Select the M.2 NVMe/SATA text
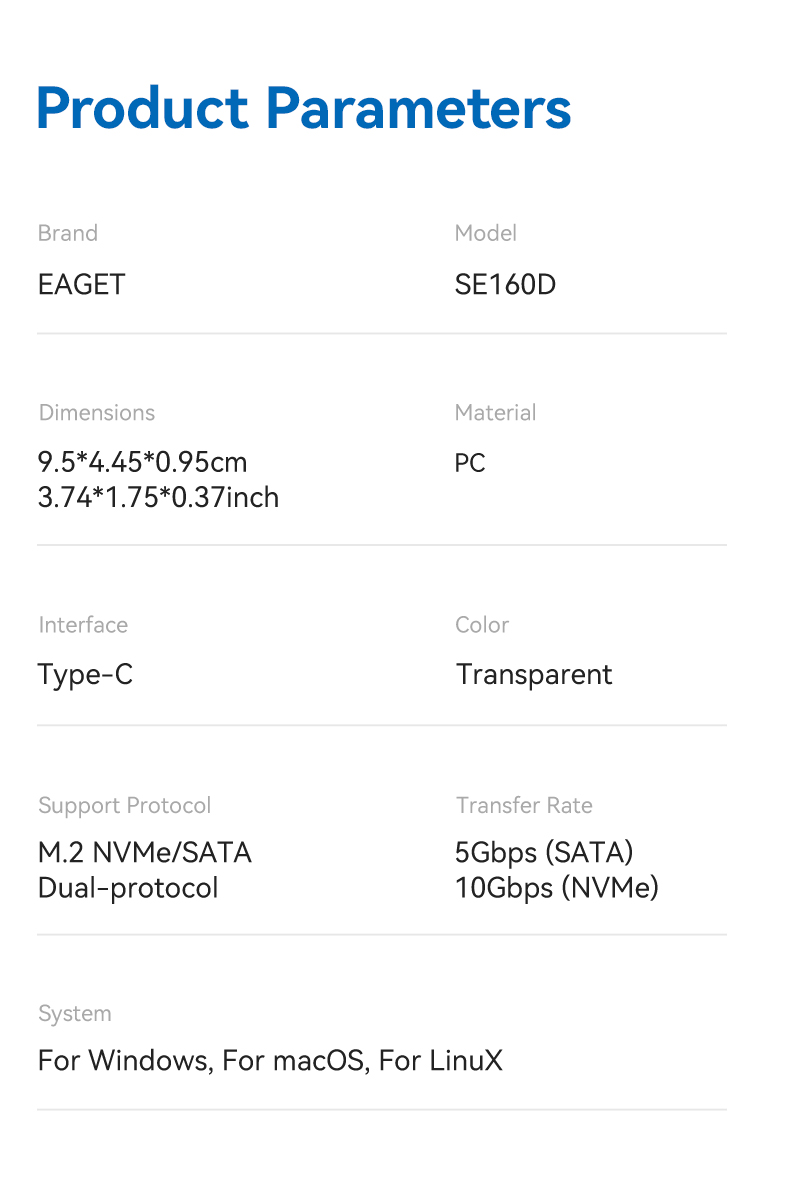 tap(145, 853)
